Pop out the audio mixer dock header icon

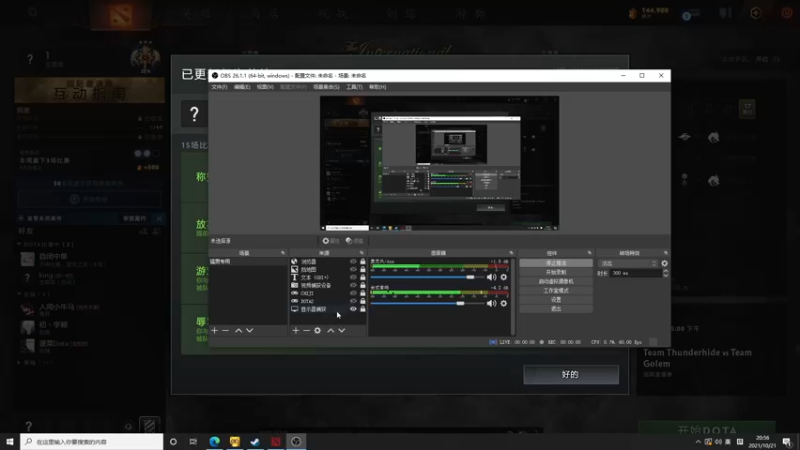pos(511,253)
